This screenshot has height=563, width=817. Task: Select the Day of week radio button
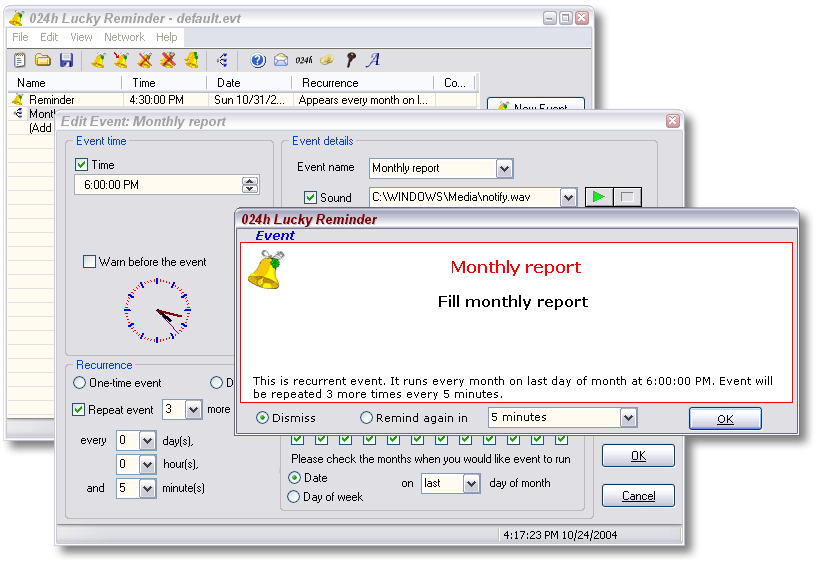pos(293,497)
